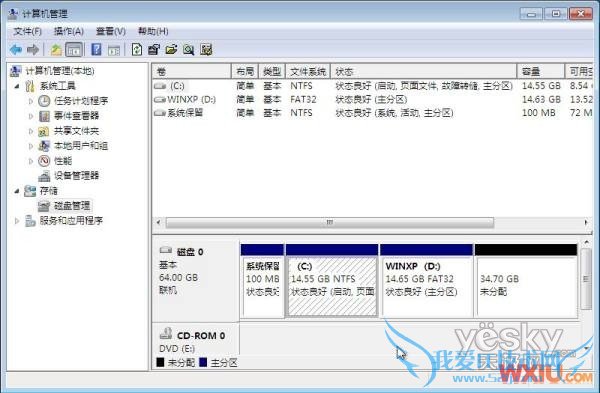Click the Up one level toolbar icon
The width and height of the screenshot is (600, 393).
click(56, 50)
